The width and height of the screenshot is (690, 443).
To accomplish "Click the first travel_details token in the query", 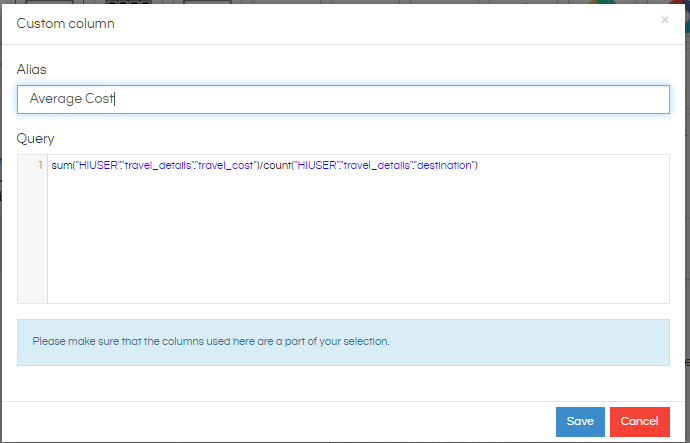I will (x=158, y=165).
